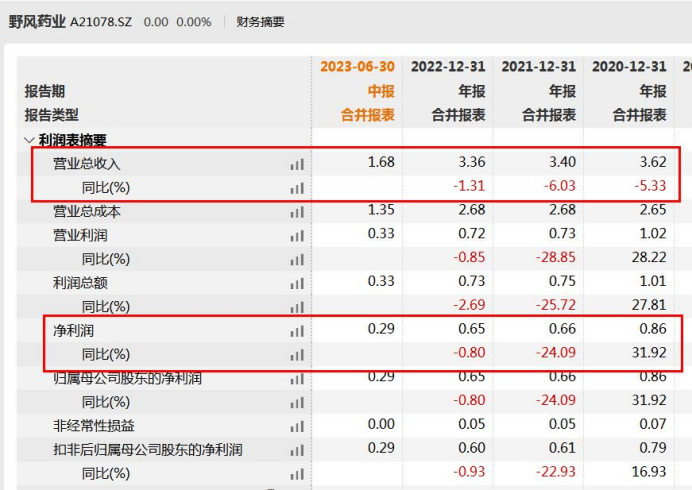
Task: Open chart icon for 利润总额 row
Action: pos(297,284)
